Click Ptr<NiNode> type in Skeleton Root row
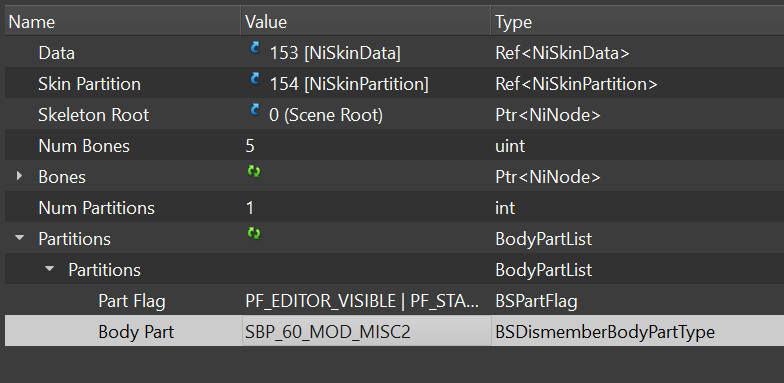Viewport: 784px width, 383px height. [x=548, y=115]
